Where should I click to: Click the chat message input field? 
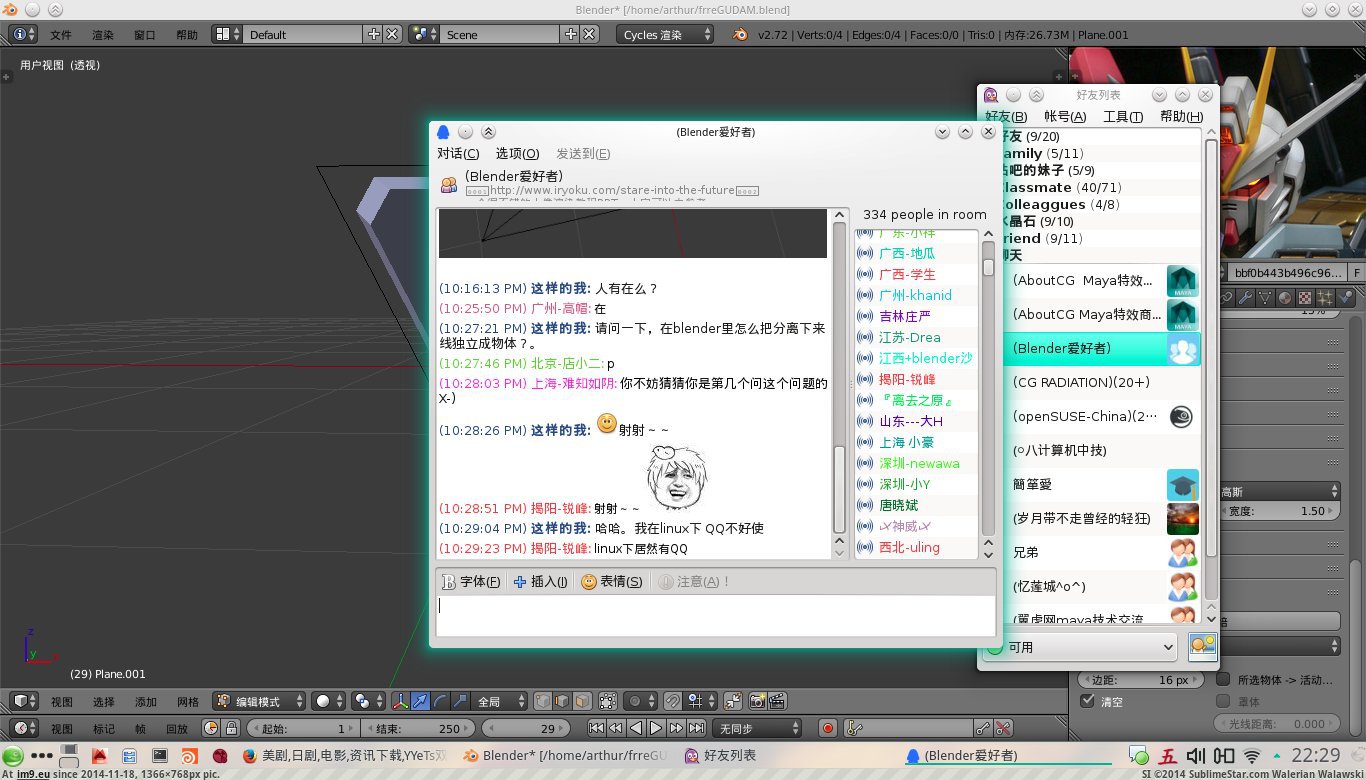point(715,614)
